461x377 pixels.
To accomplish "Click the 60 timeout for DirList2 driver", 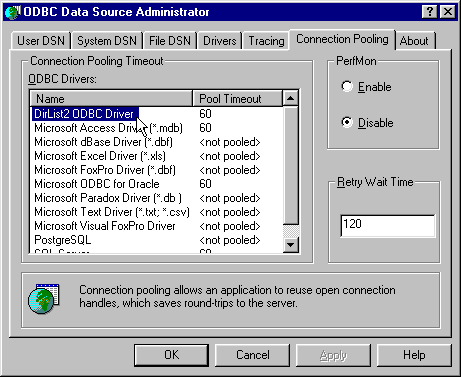I will point(205,114).
